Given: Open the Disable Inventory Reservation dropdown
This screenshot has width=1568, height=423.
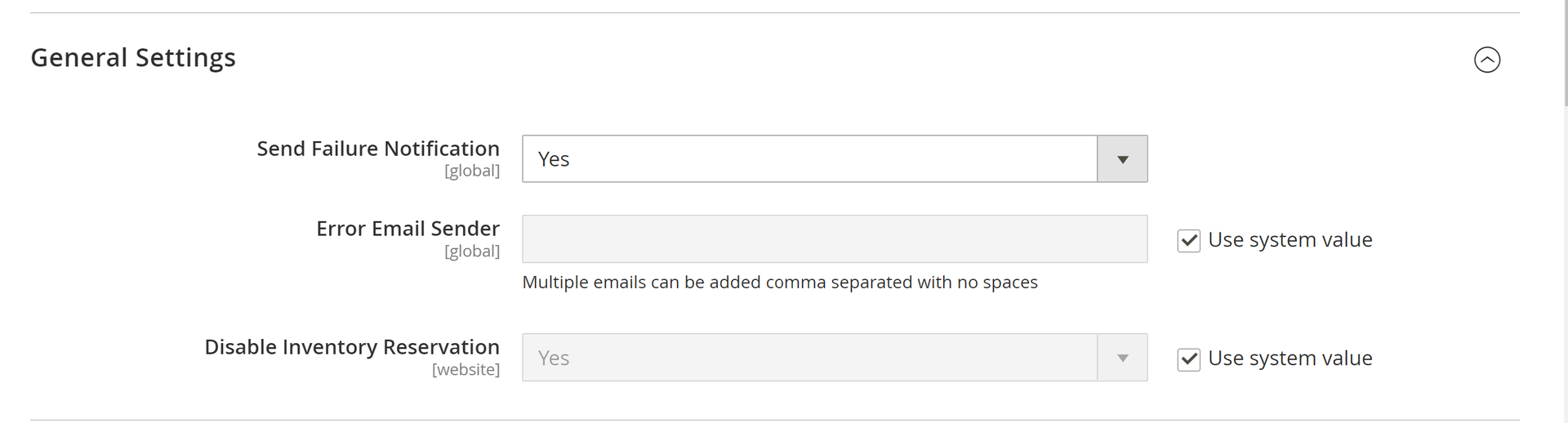Looking at the screenshot, I should click(808, 358).
